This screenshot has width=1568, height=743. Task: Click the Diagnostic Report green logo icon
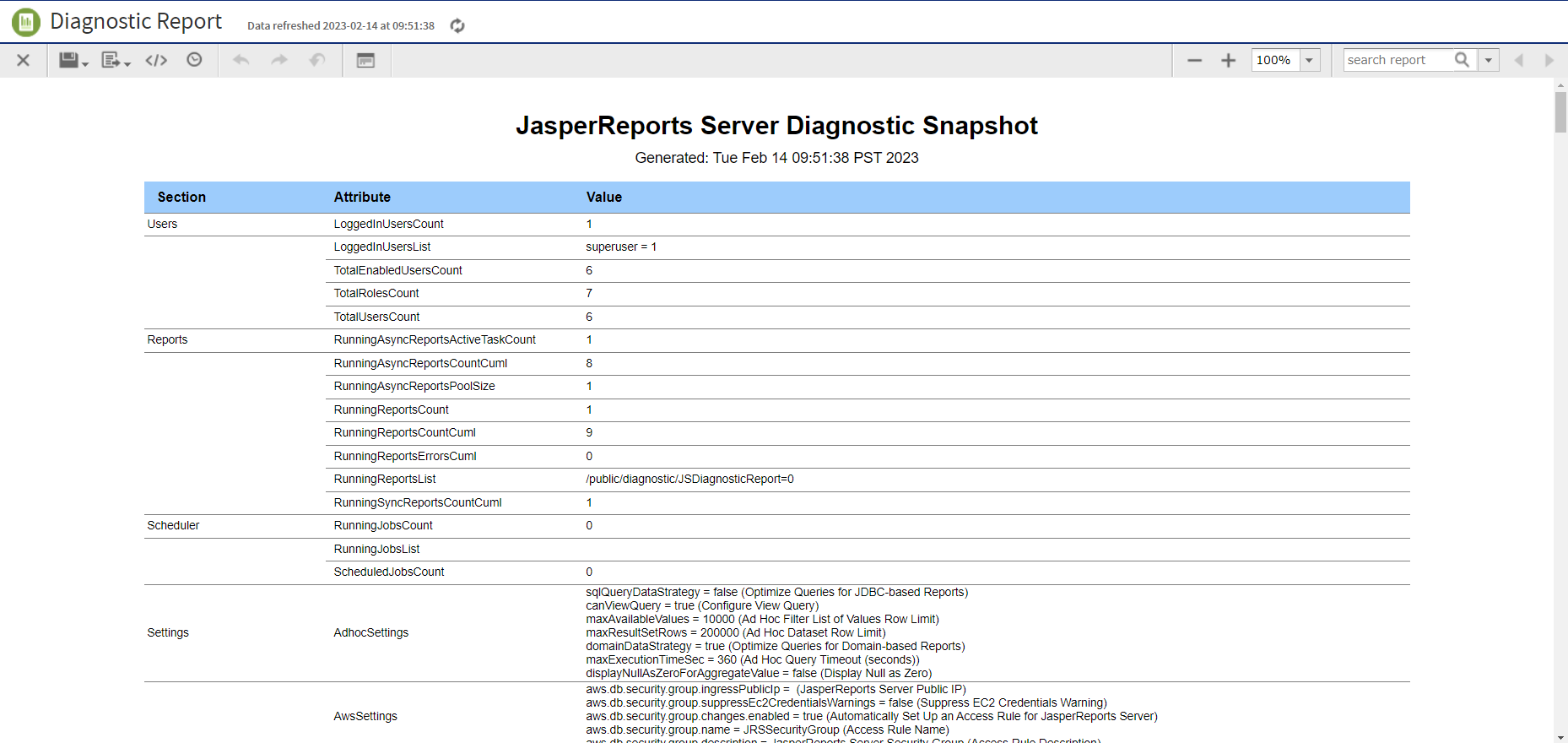25,22
